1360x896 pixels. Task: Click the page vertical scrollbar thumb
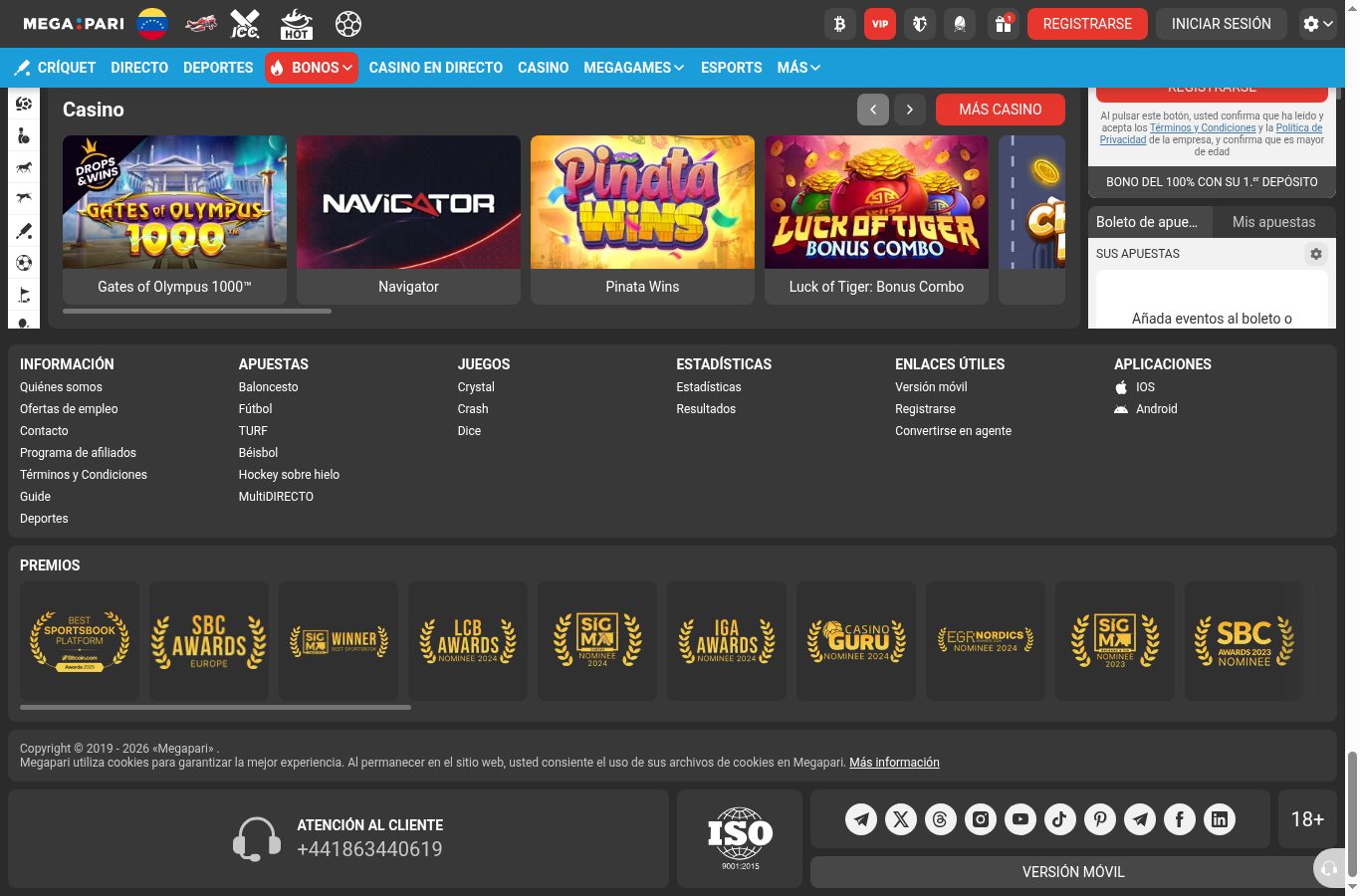(1352, 814)
